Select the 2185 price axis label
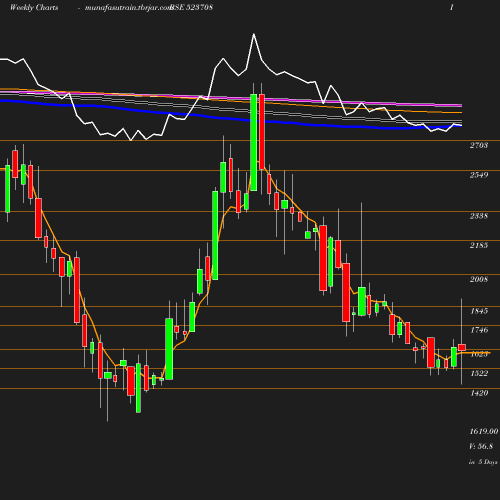Viewport: 500px width, 500px height. [479, 245]
